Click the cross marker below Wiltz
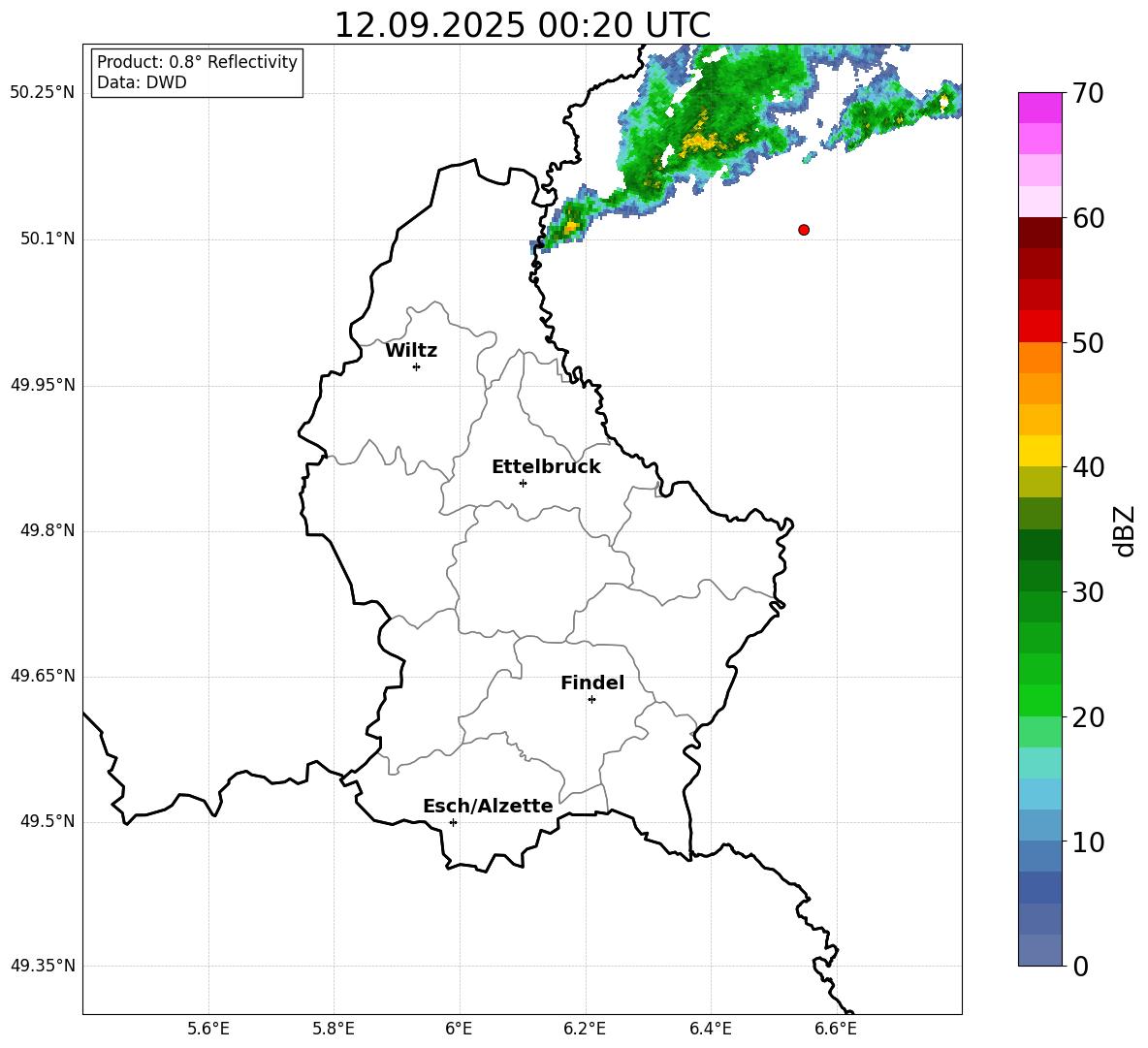Viewport: 1148px width, 1048px height. pos(417,366)
